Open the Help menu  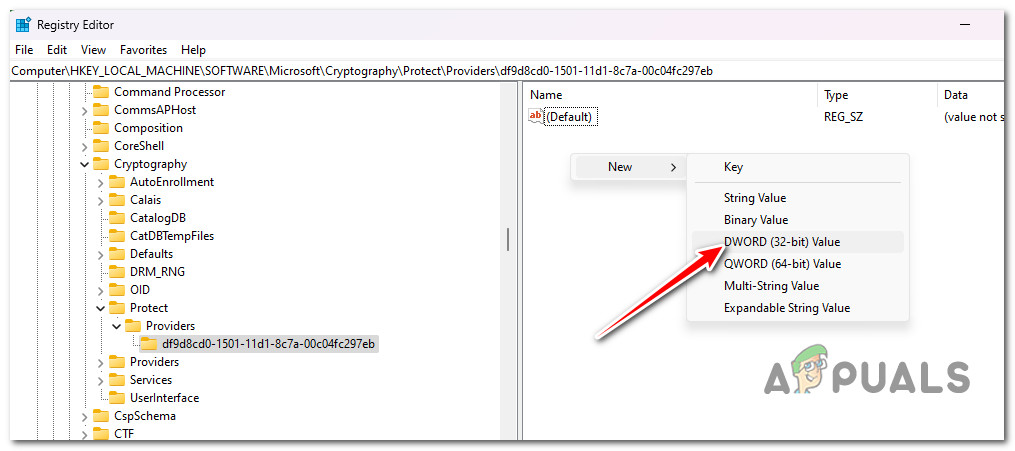(x=194, y=50)
